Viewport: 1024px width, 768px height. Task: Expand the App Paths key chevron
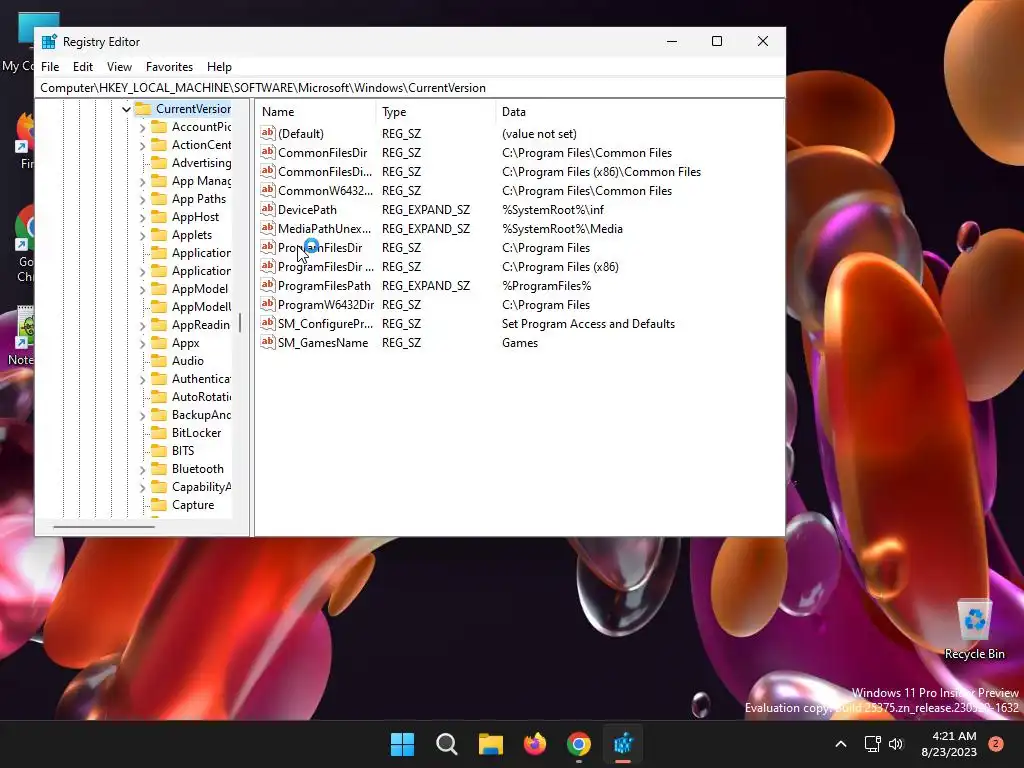[142, 199]
